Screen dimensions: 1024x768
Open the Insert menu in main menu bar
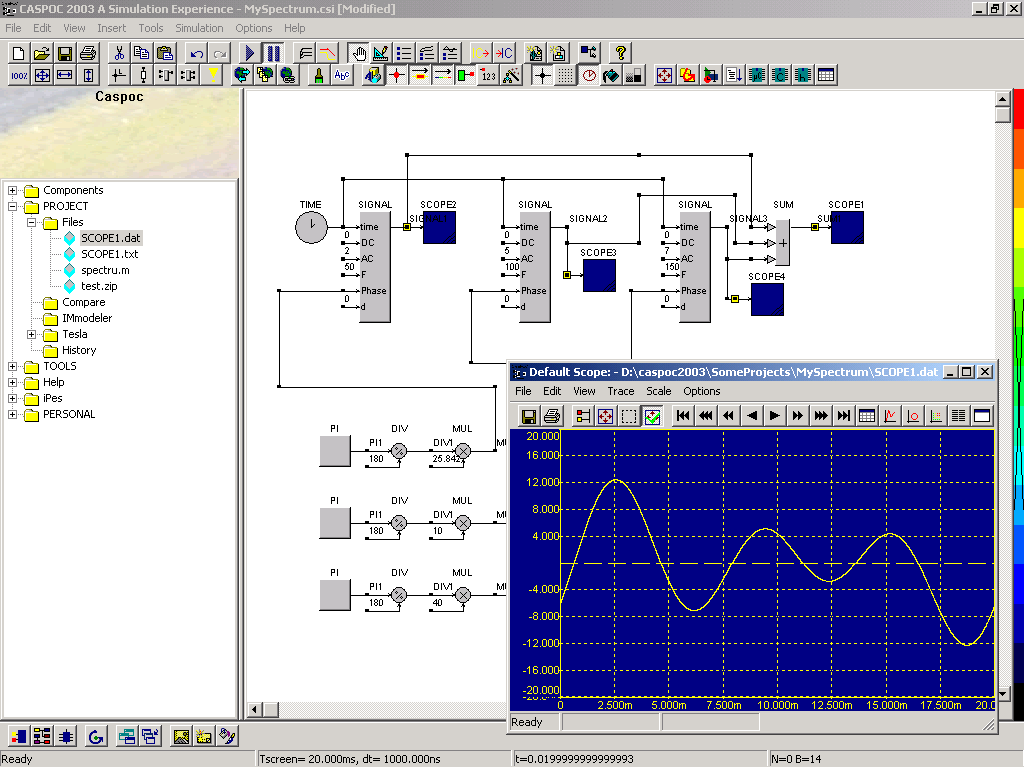pyautogui.click(x=112, y=28)
